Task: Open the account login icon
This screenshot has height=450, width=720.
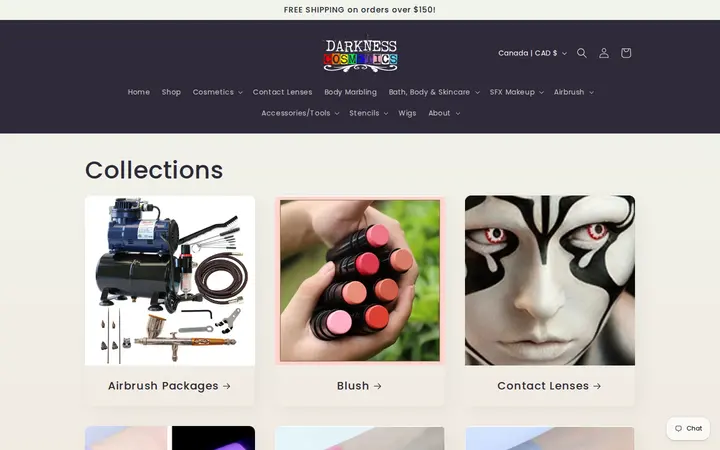Action: 604,53
